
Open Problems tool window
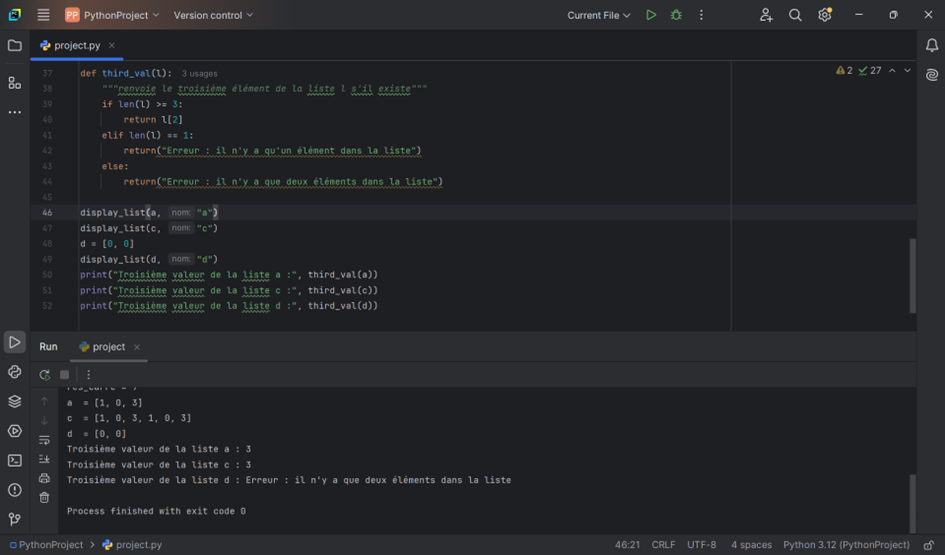click(14, 490)
